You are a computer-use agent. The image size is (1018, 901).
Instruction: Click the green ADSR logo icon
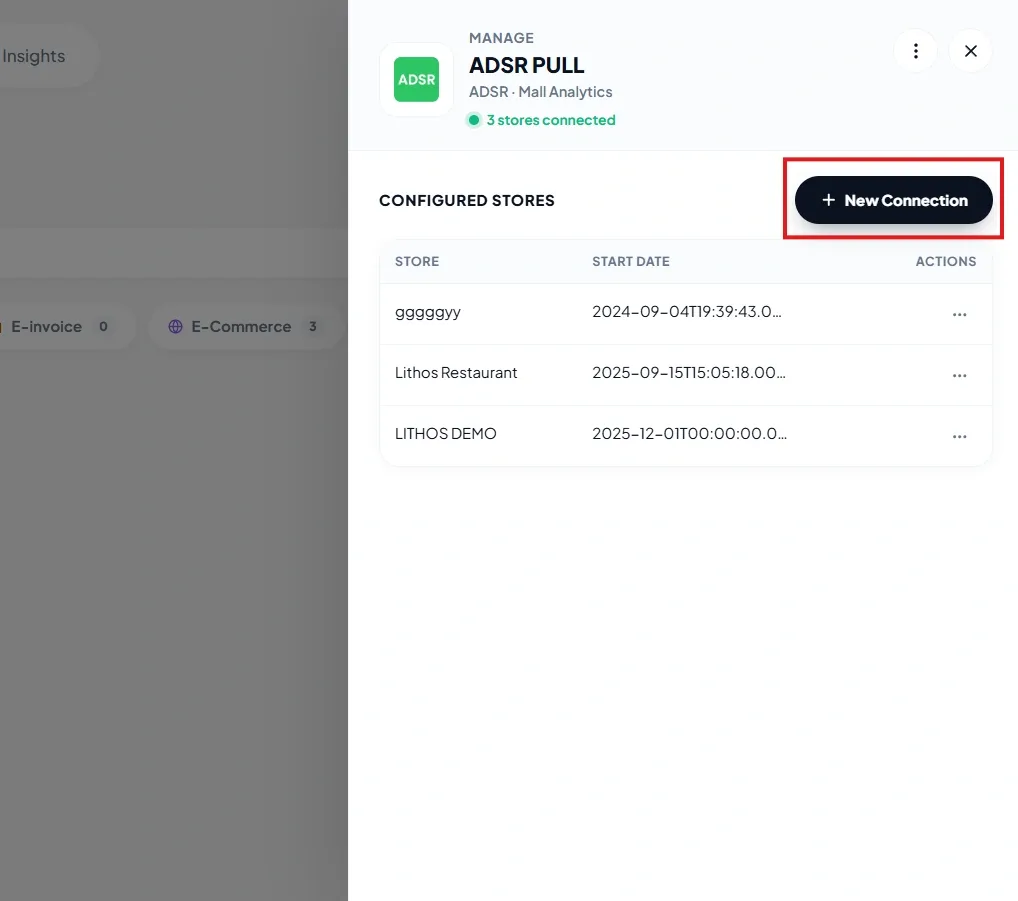coord(416,79)
